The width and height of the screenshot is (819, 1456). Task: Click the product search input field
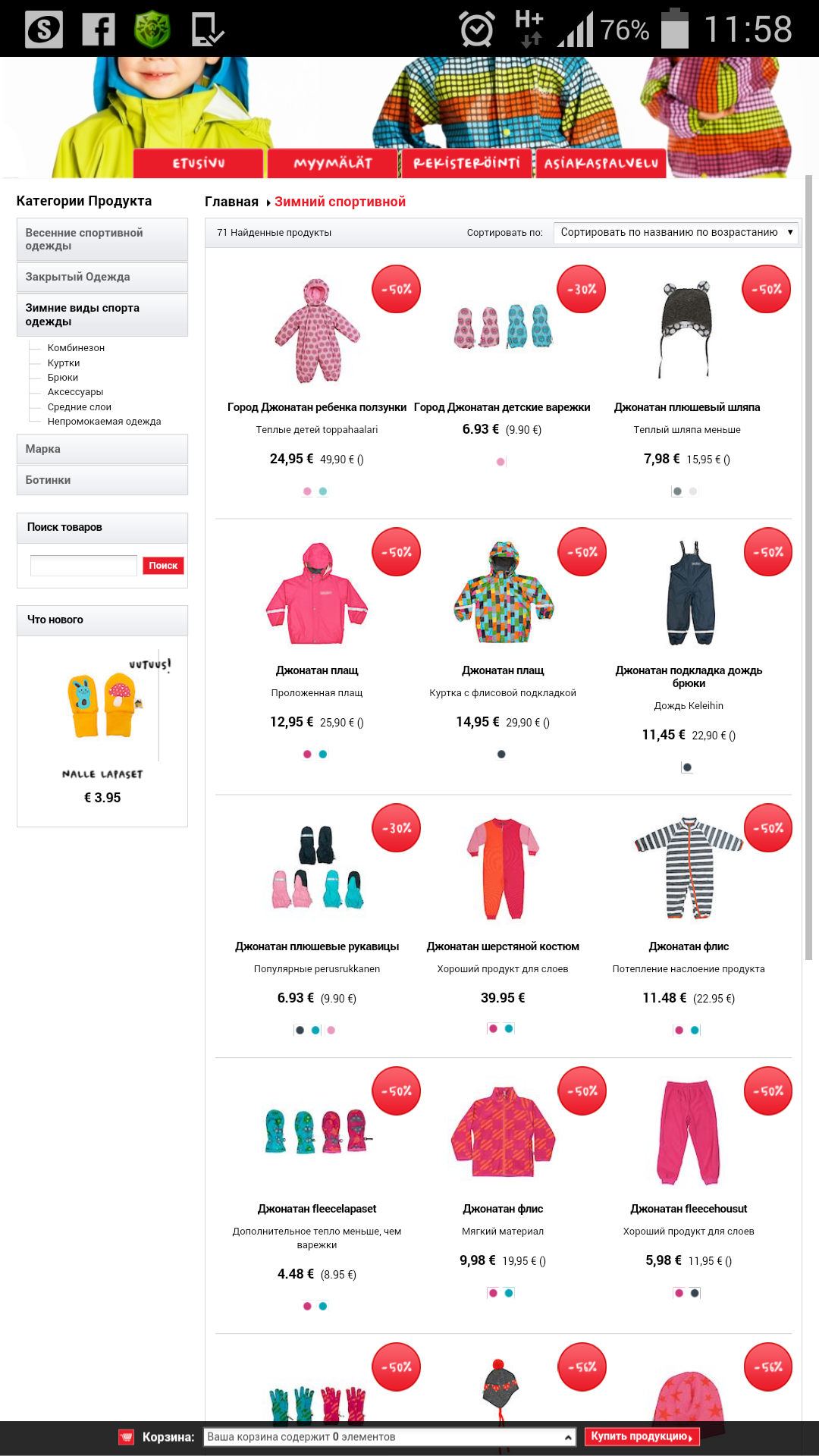[x=83, y=565]
